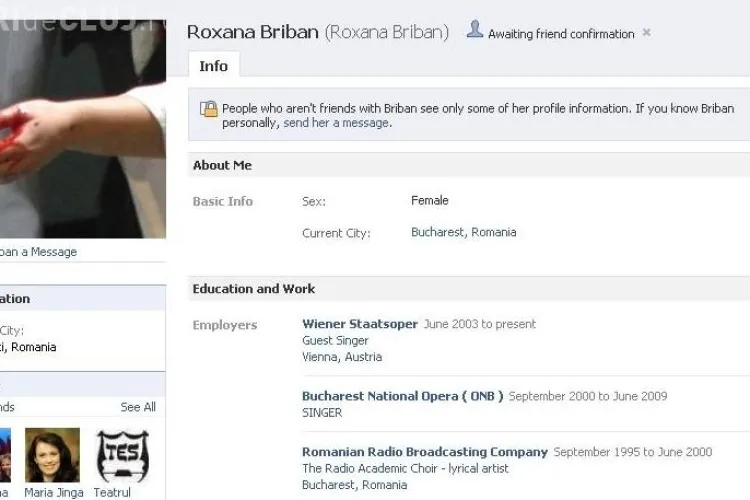Click the Maria Jinga name link
The image size is (750, 500).
54,492
